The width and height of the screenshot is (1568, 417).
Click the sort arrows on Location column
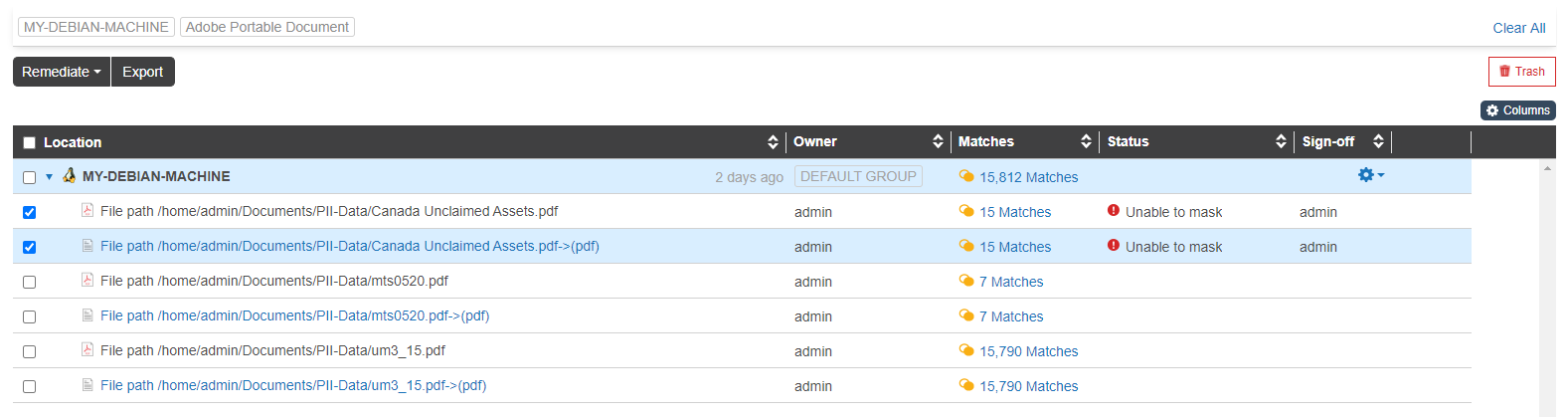tap(773, 142)
